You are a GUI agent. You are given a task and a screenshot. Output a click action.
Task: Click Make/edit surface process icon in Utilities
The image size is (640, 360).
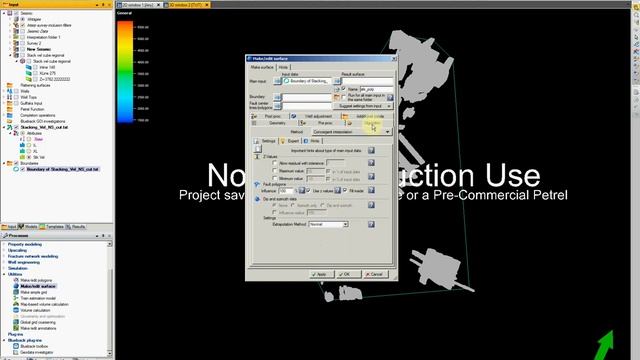tap(16, 286)
